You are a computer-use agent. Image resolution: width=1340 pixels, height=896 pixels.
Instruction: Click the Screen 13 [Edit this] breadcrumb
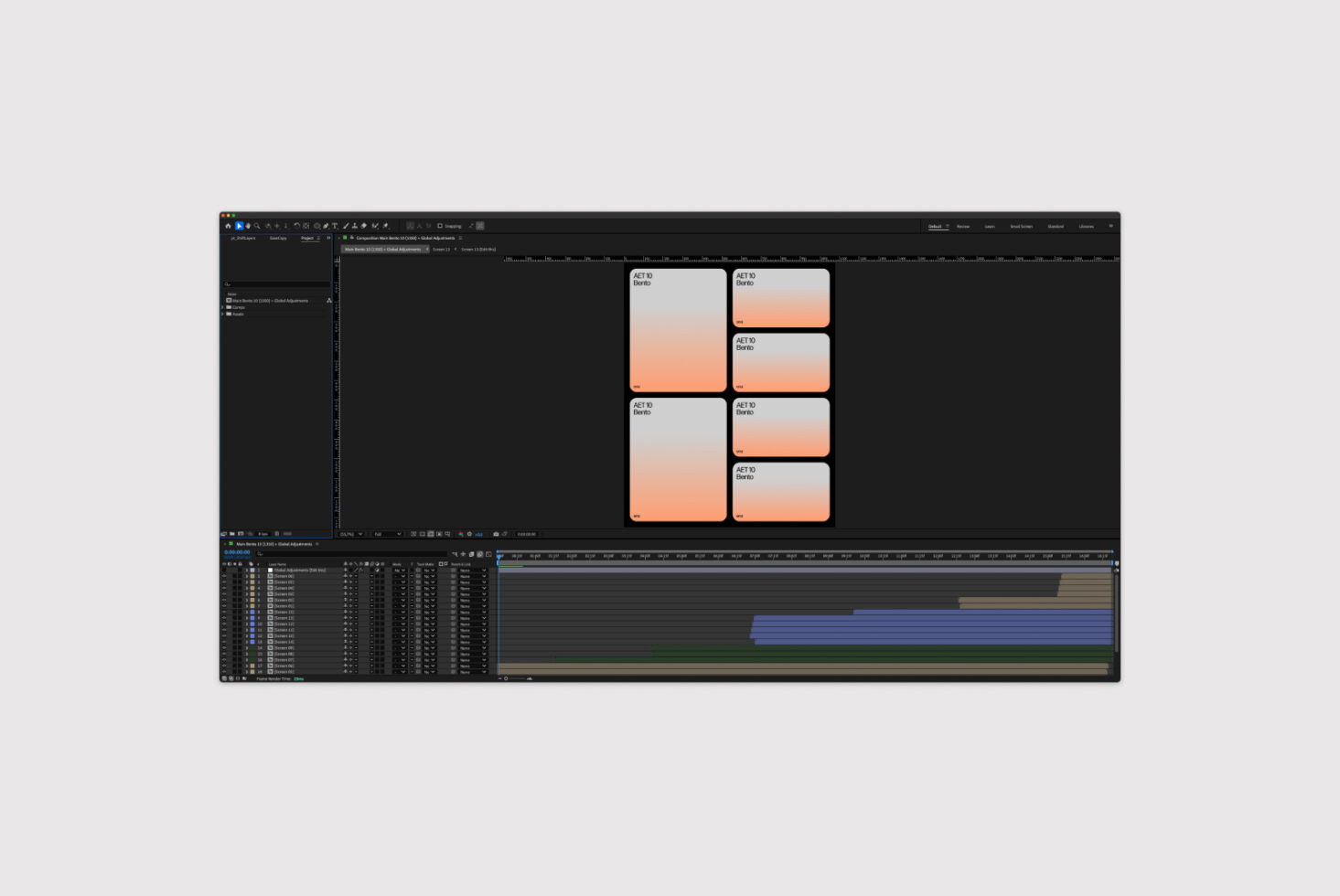[x=478, y=249]
